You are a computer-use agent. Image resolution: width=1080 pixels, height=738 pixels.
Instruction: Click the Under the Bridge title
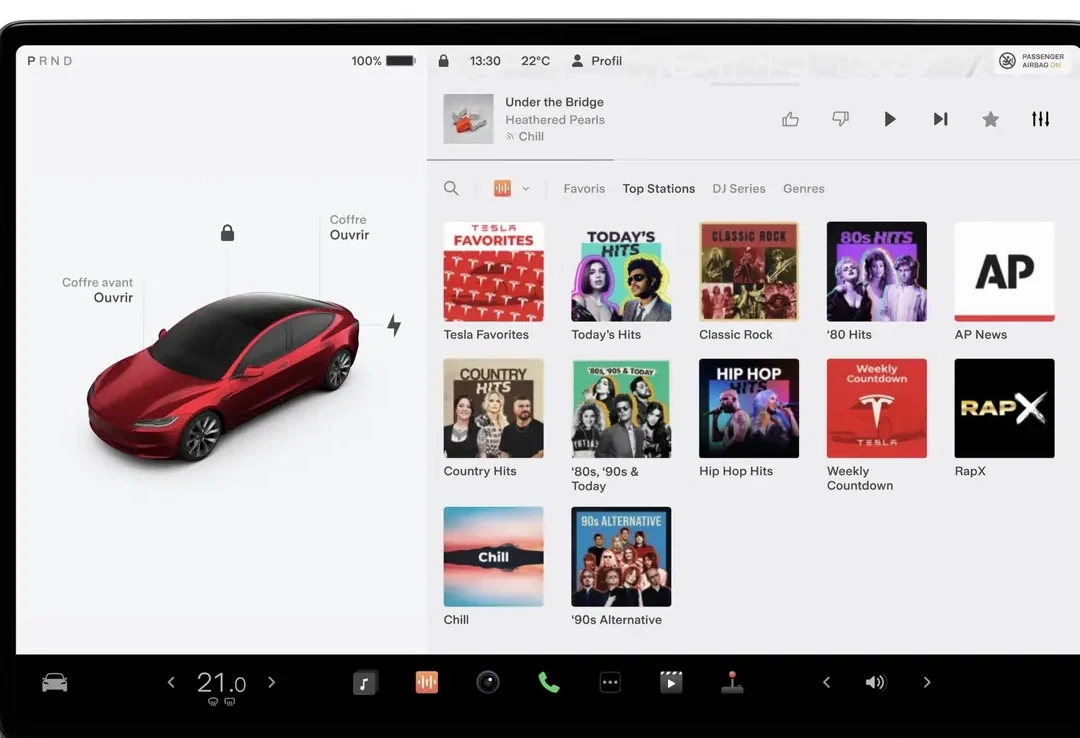554,102
